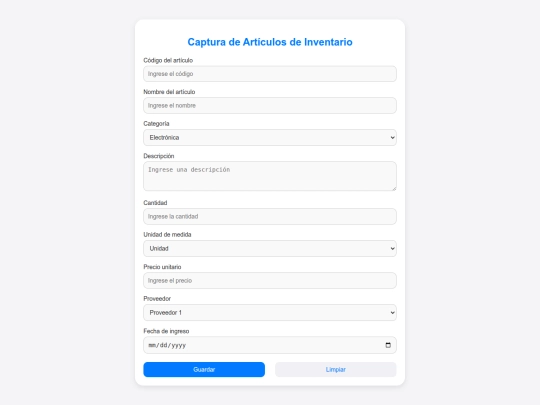Focus the Código del artículo input field
This screenshot has height=405, width=540.
(x=270, y=74)
